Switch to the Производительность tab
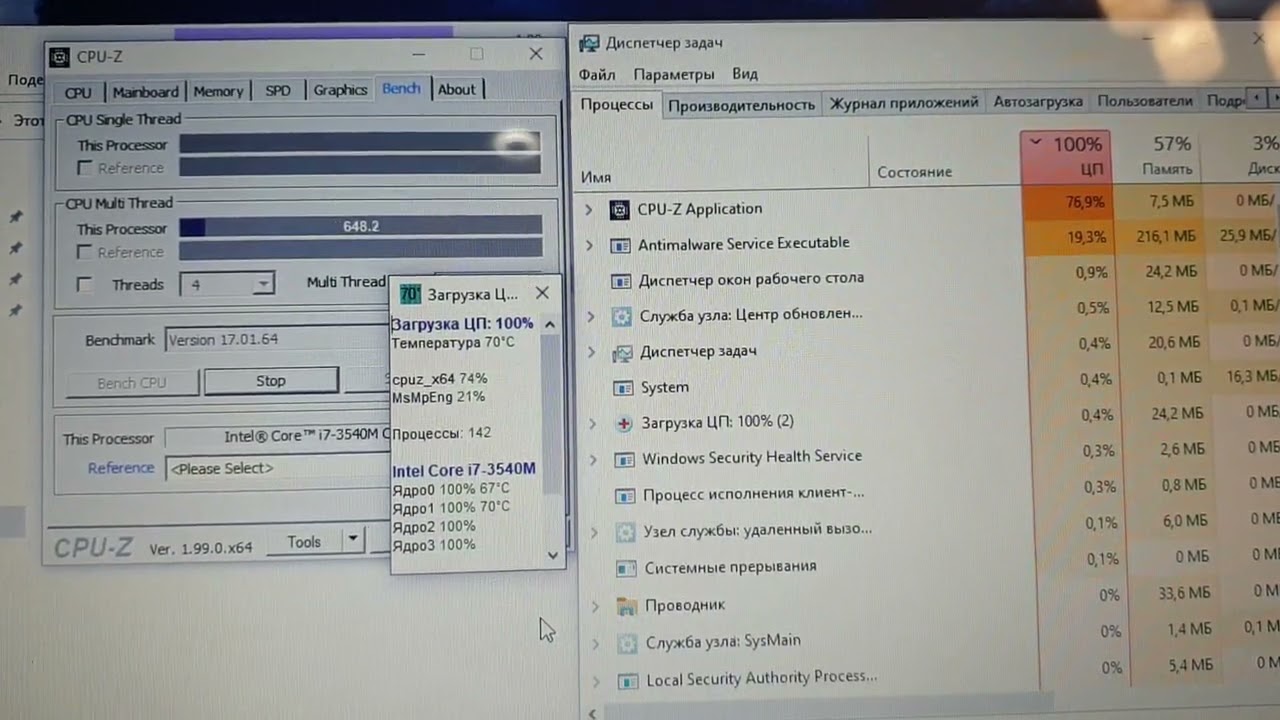This screenshot has height=720, width=1280. click(x=742, y=104)
